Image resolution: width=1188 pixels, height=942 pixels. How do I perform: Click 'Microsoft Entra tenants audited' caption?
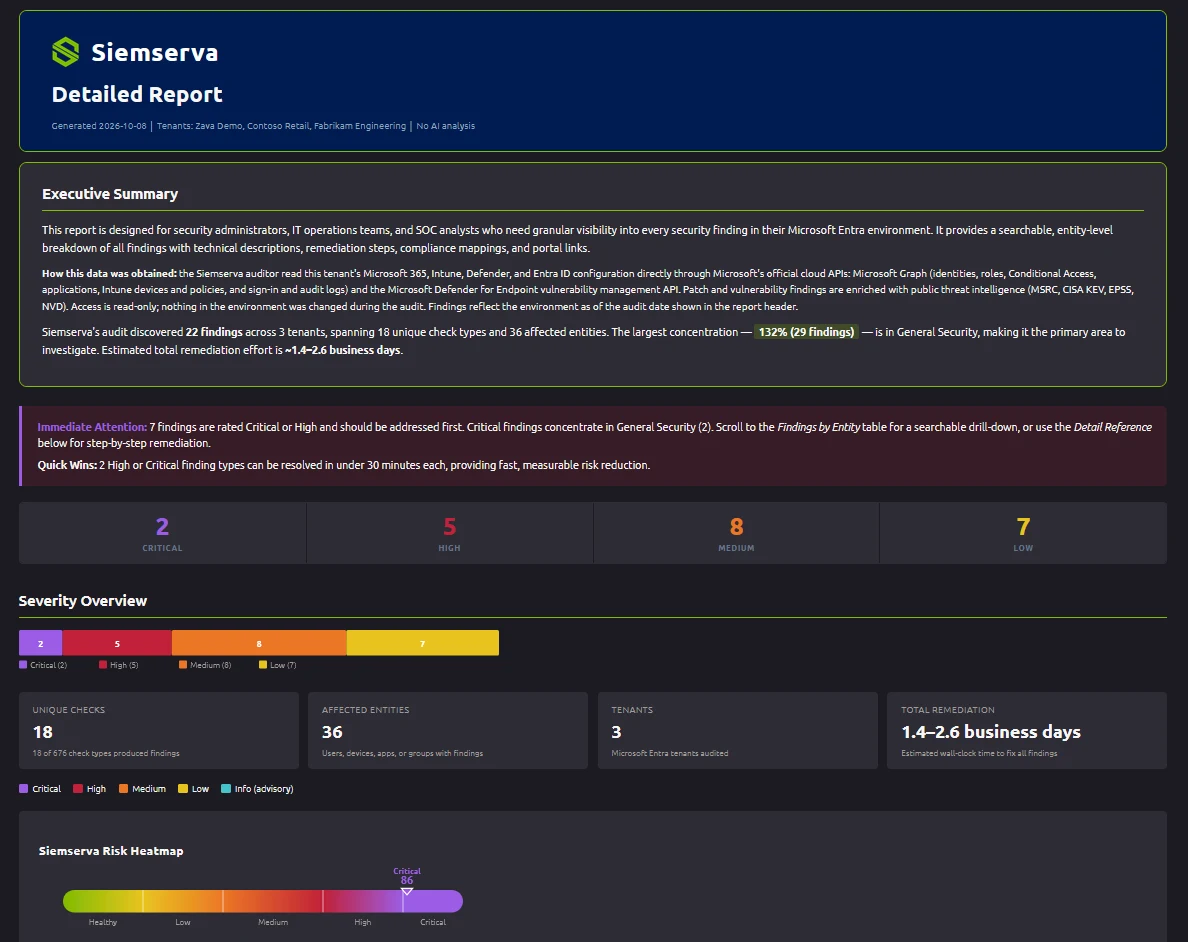coord(670,753)
